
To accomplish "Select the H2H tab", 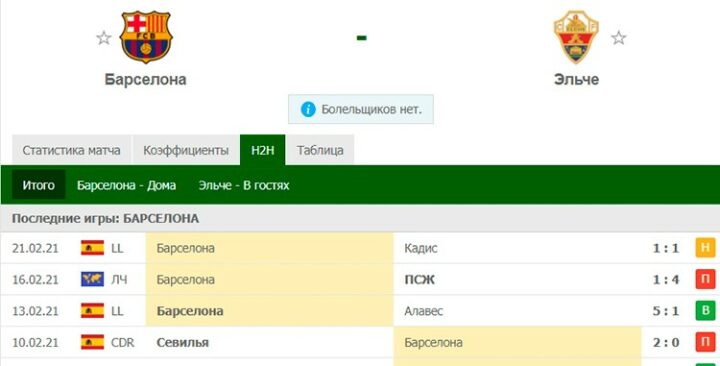I will [x=263, y=150].
